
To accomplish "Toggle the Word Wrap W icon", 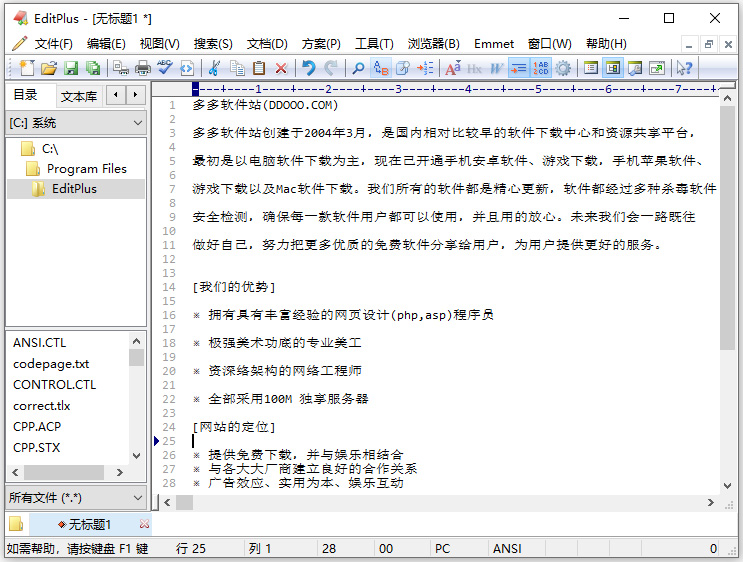I will click(496, 68).
